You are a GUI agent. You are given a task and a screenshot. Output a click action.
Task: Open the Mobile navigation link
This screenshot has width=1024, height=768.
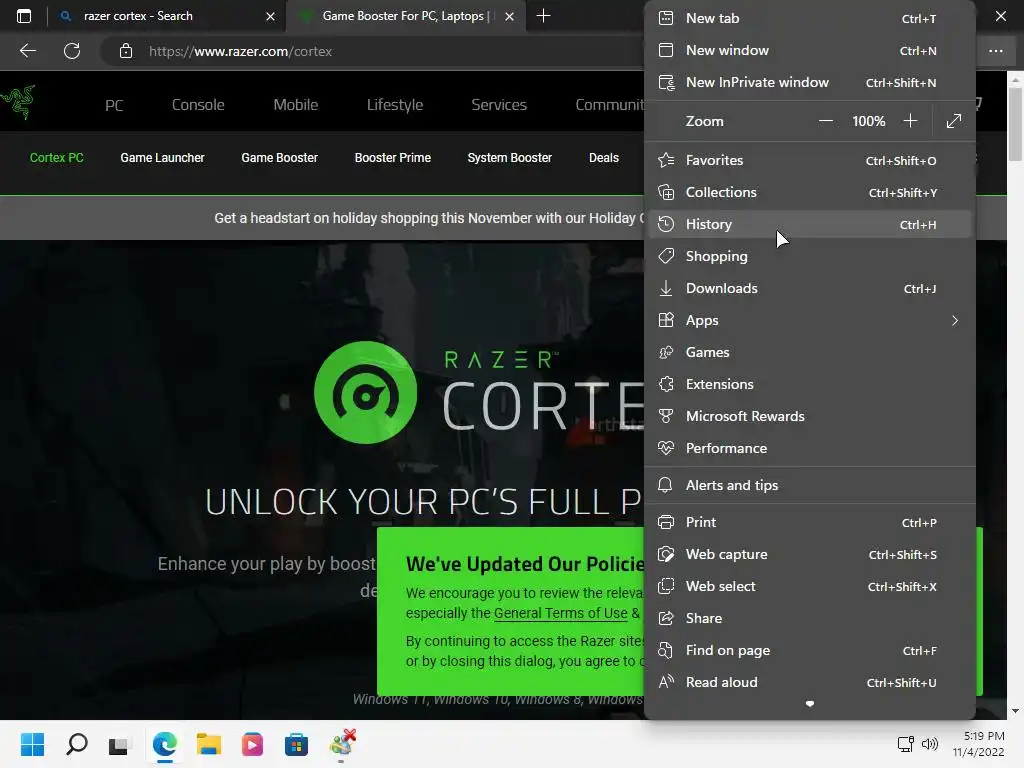296,104
